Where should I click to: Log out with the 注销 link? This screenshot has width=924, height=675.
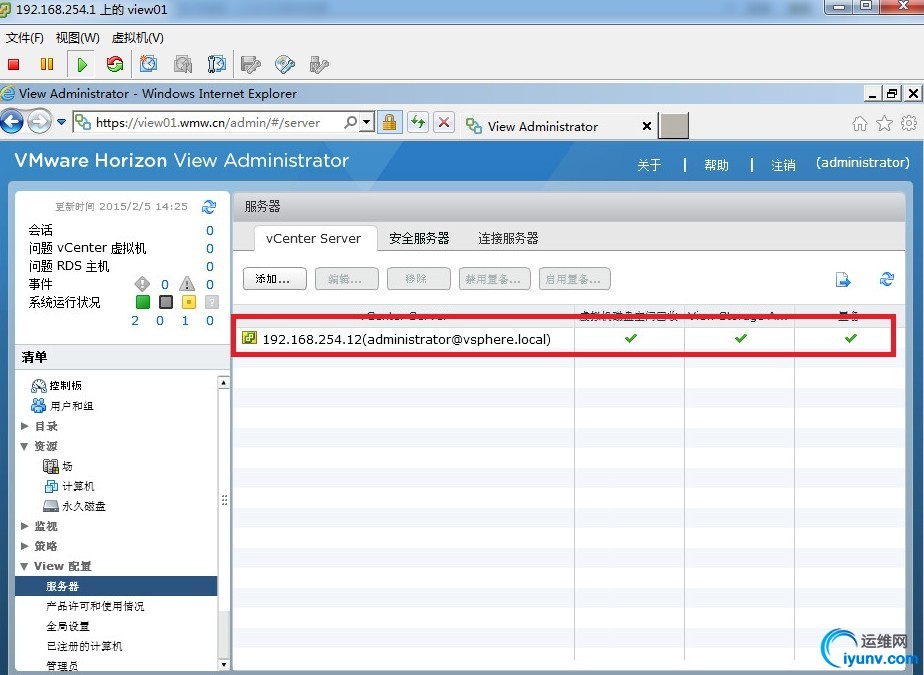pos(783,165)
